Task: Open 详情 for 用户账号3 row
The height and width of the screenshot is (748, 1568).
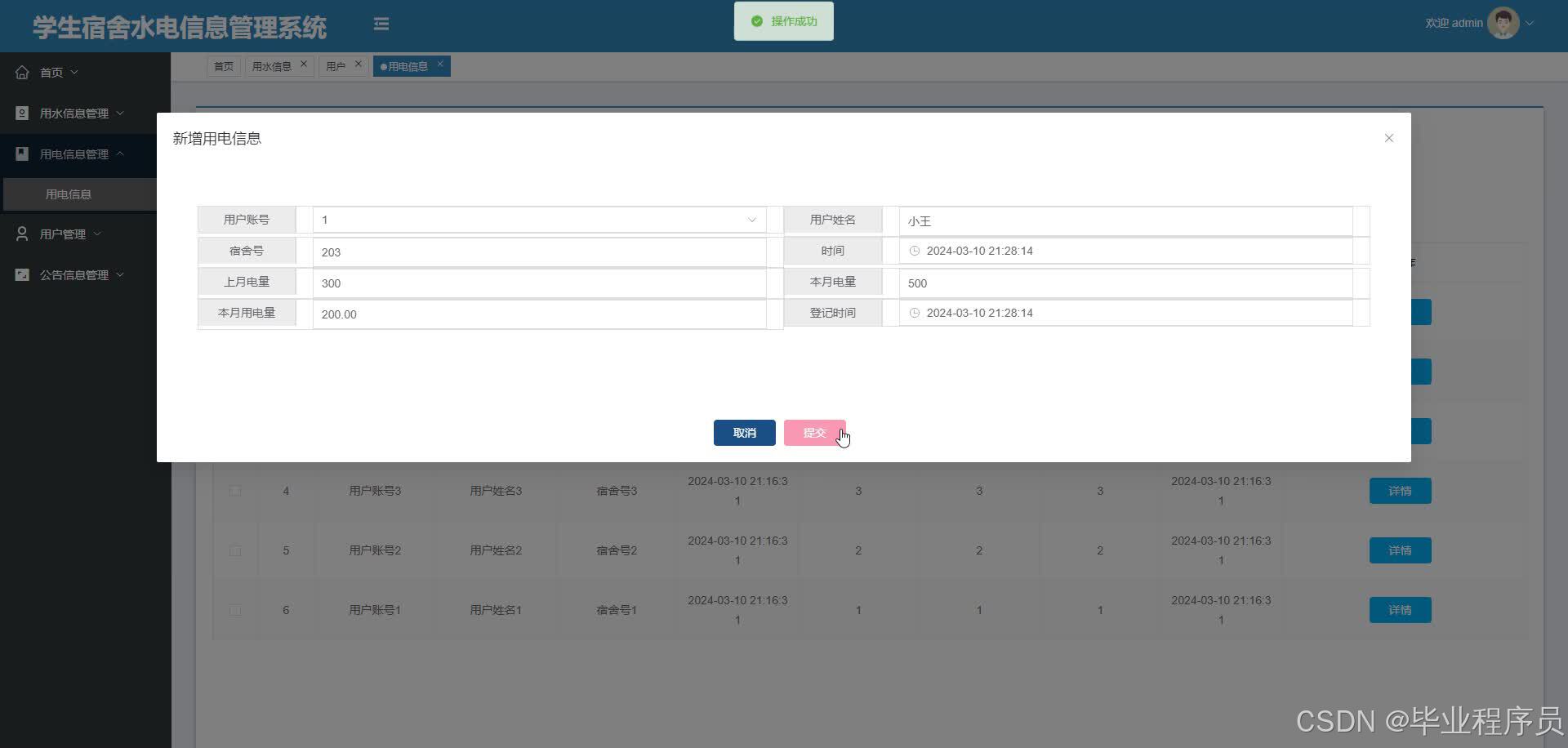Action: point(1400,491)
